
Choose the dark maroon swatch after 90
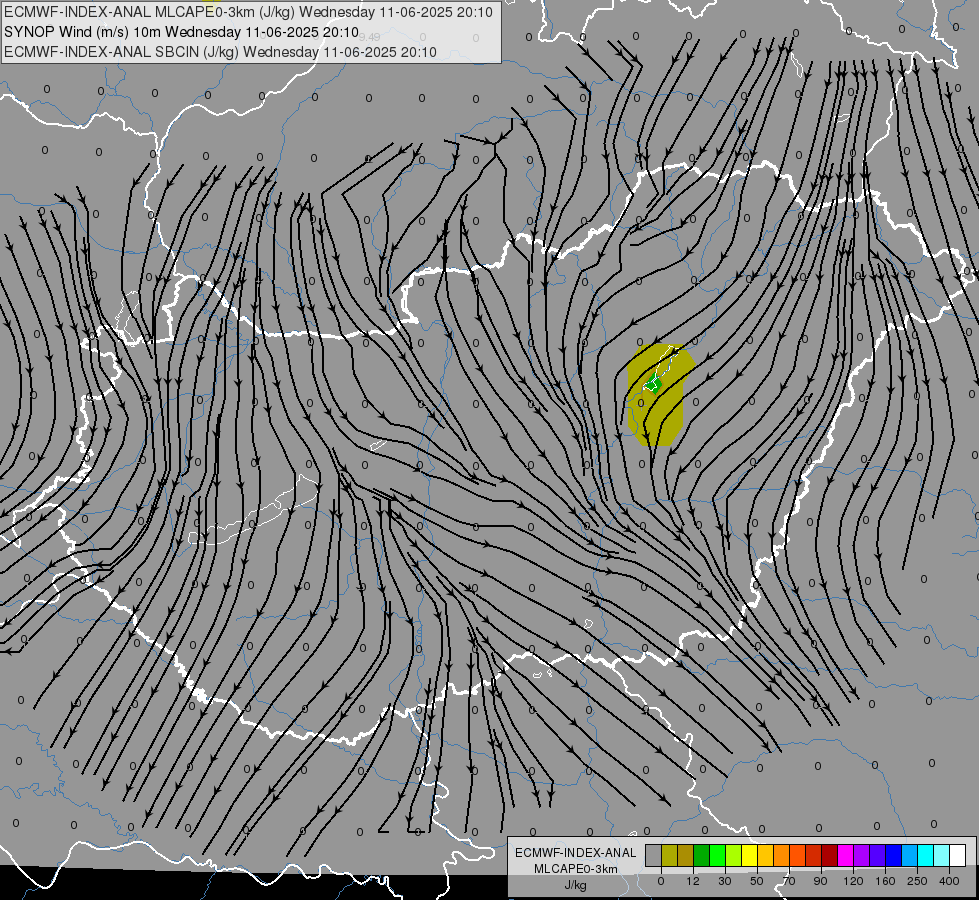830,855
